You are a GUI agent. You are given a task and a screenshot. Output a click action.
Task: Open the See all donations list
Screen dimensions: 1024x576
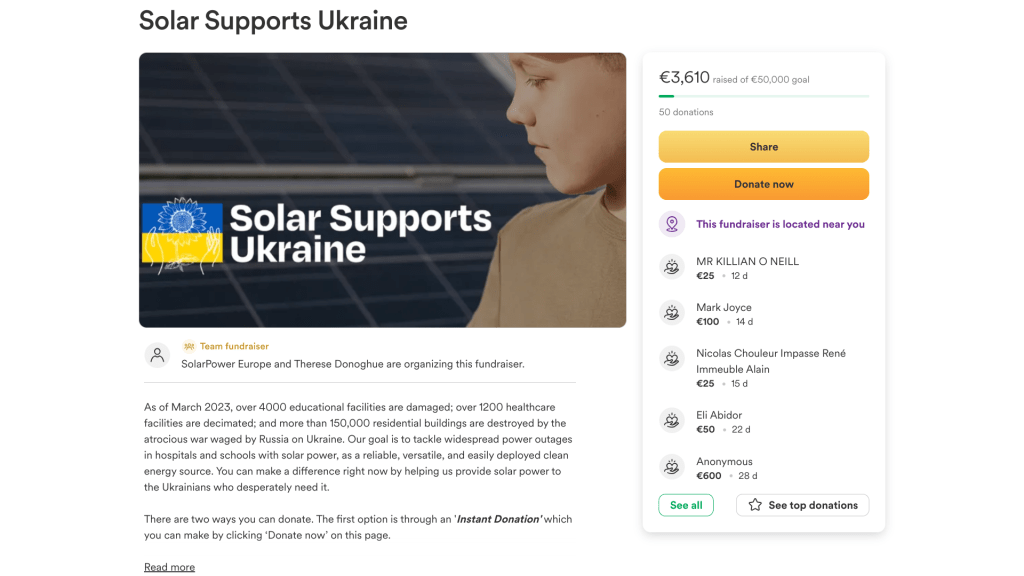coord(686,505)
